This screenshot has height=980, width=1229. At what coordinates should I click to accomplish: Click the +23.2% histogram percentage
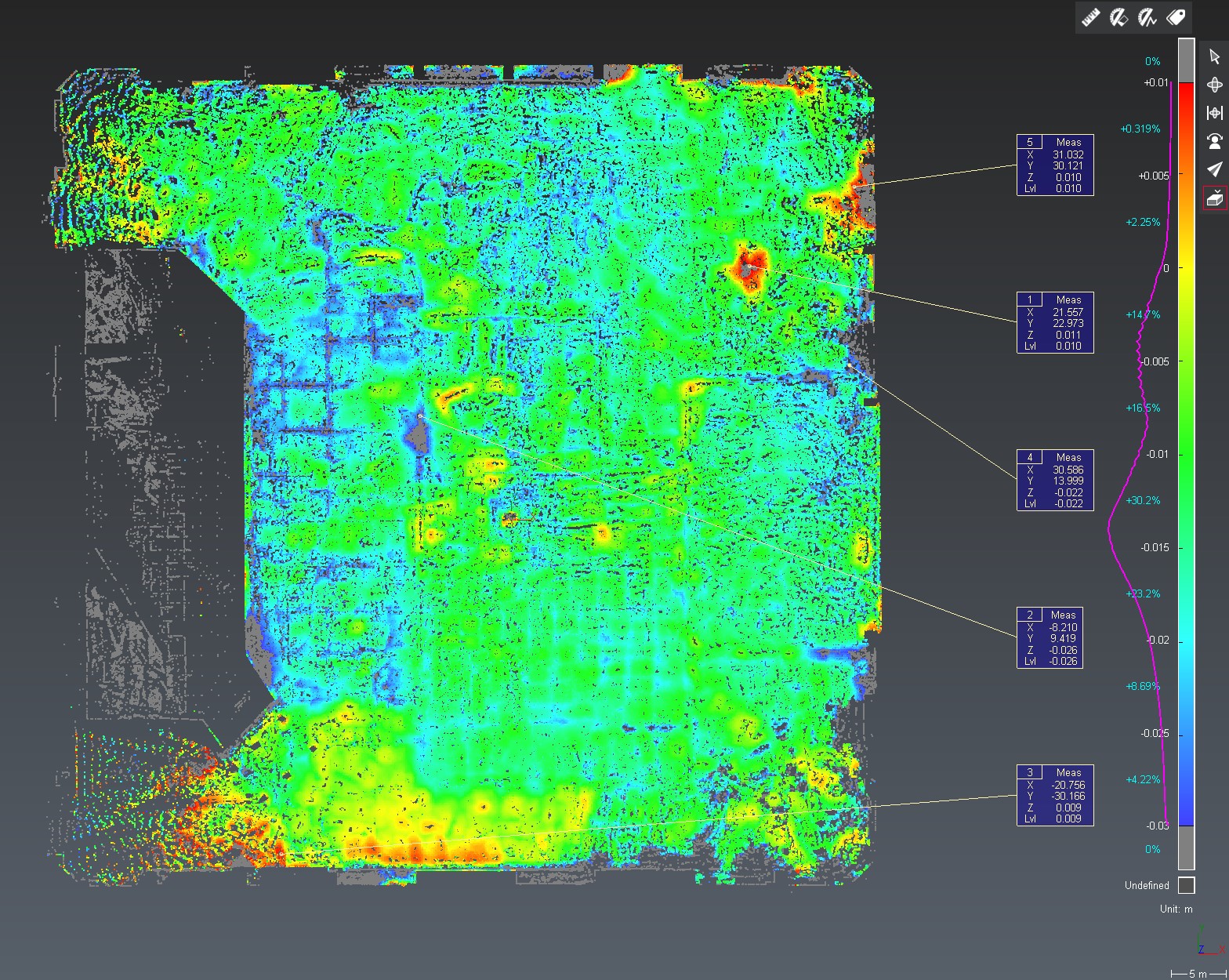click(x=1143, y=593)
